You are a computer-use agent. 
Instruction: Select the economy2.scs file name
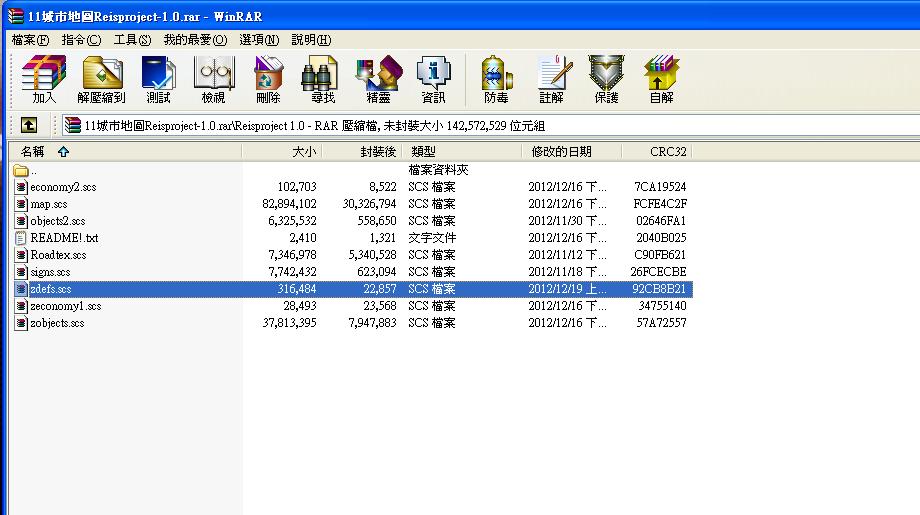pos(63,187)
